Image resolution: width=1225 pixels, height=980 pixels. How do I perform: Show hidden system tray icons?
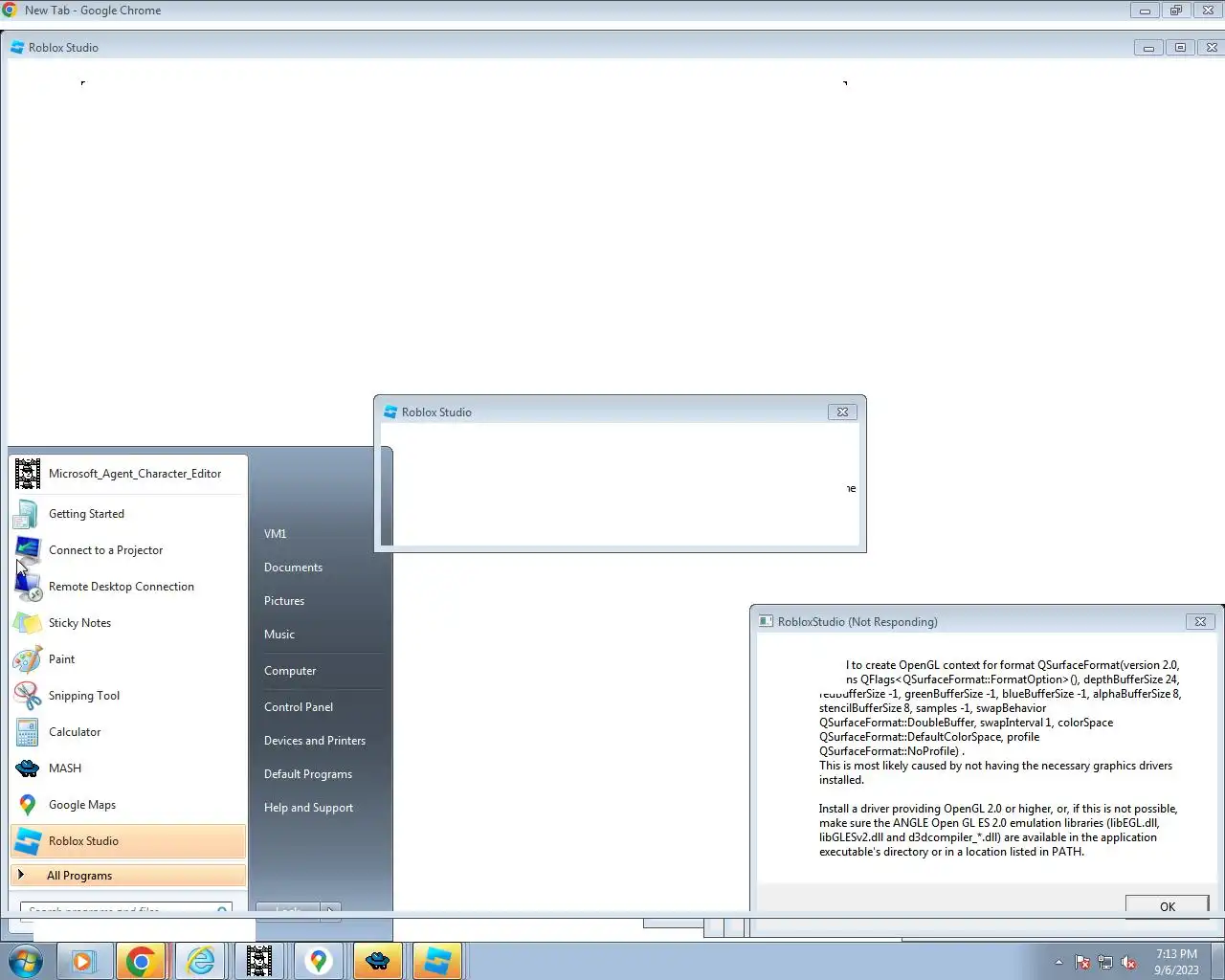click(x=1058, y=962)
